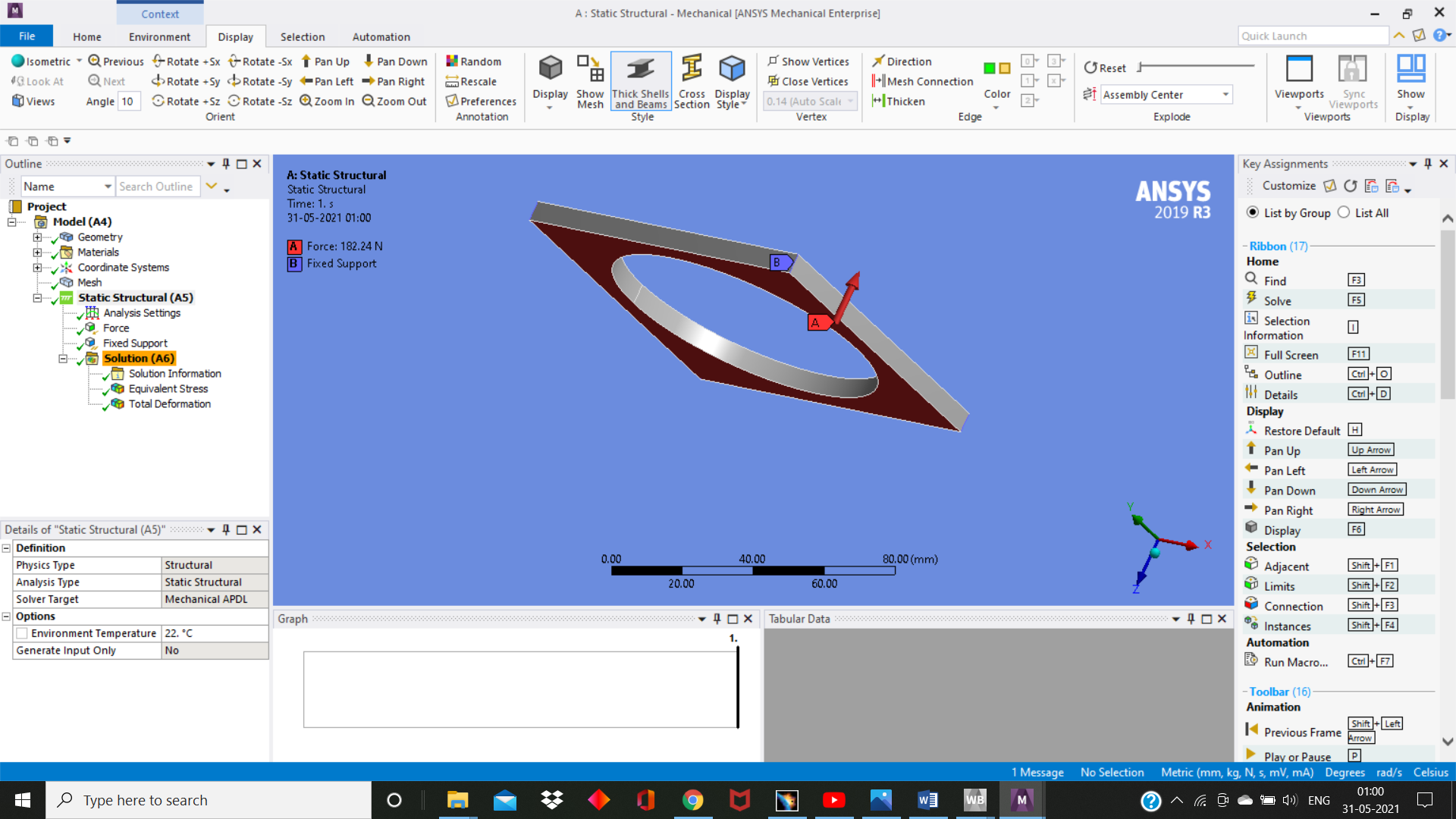Viewport: 1456px width, 819px height.
Task: Select the List by Group radio button
Action: 1253,212
